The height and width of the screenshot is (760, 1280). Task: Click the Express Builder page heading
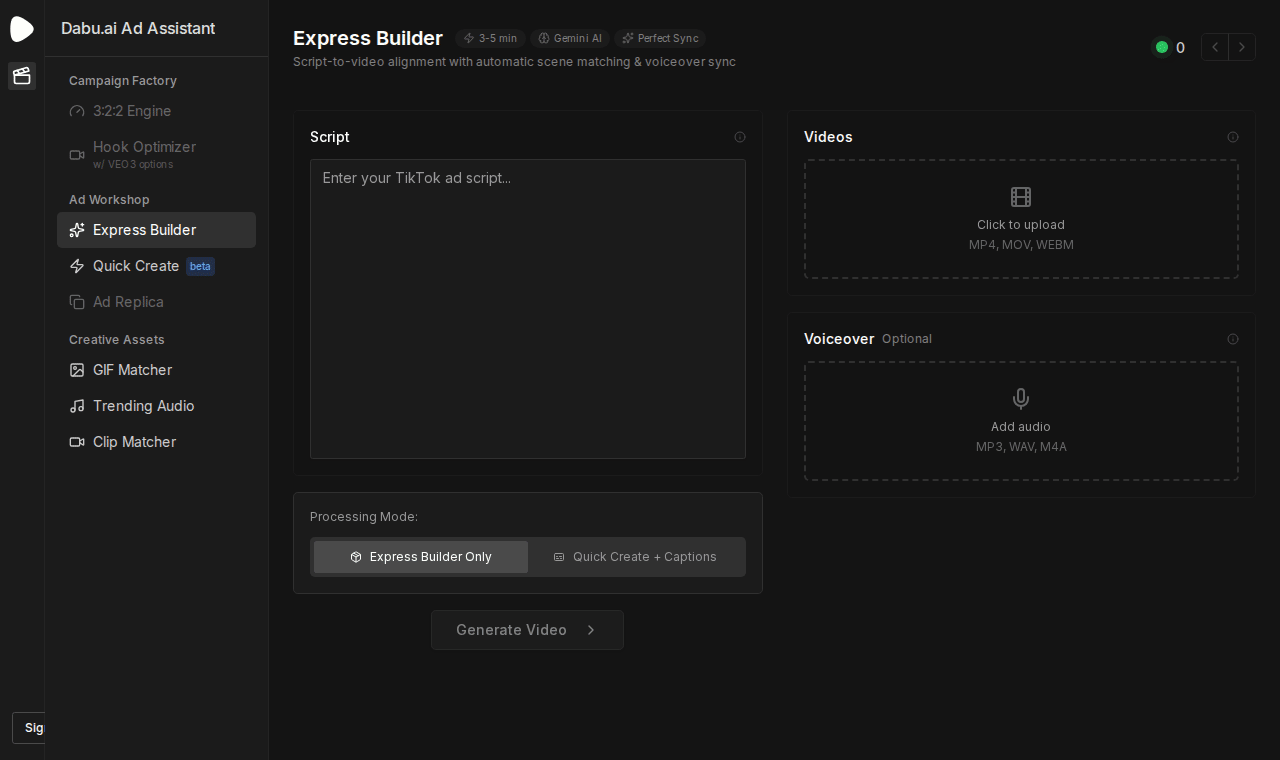[368, 39]
